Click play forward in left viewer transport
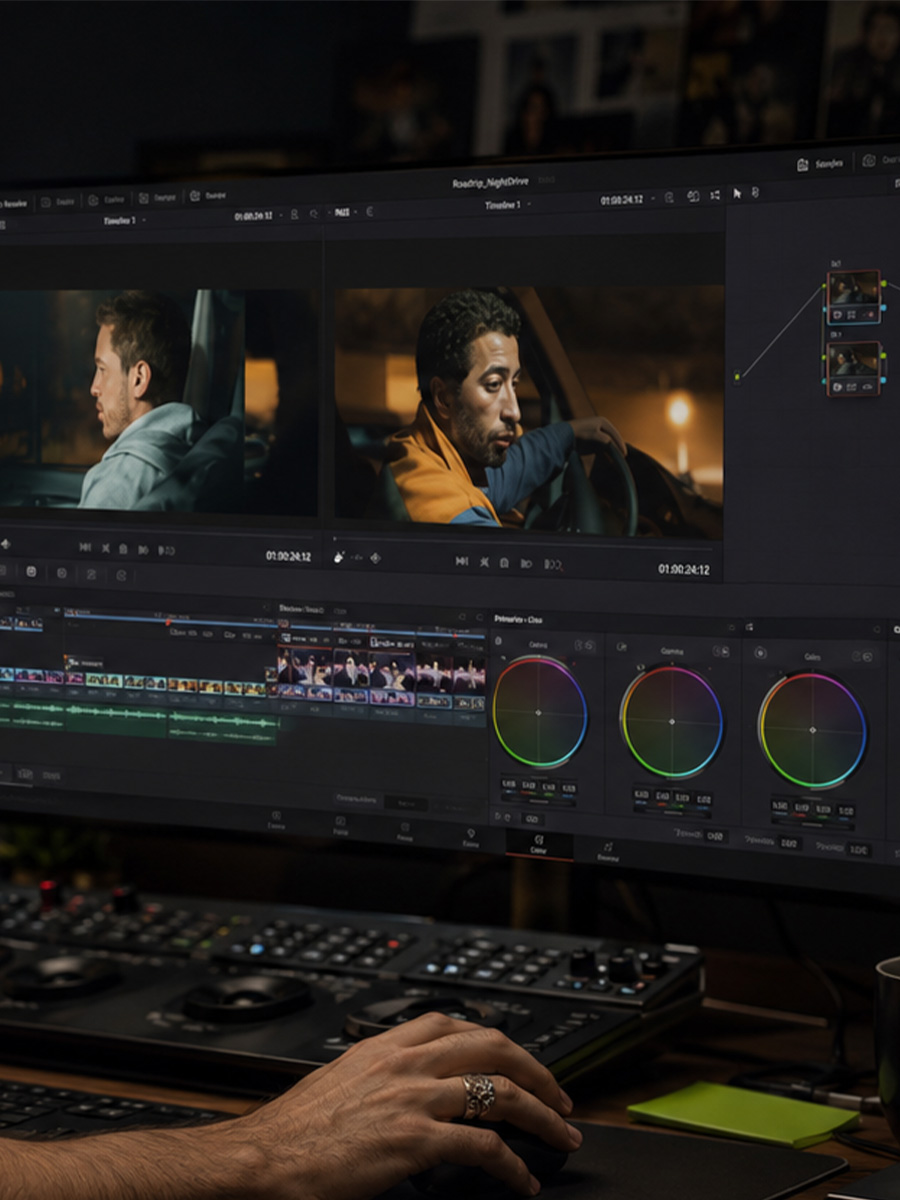 coord(143,549)
